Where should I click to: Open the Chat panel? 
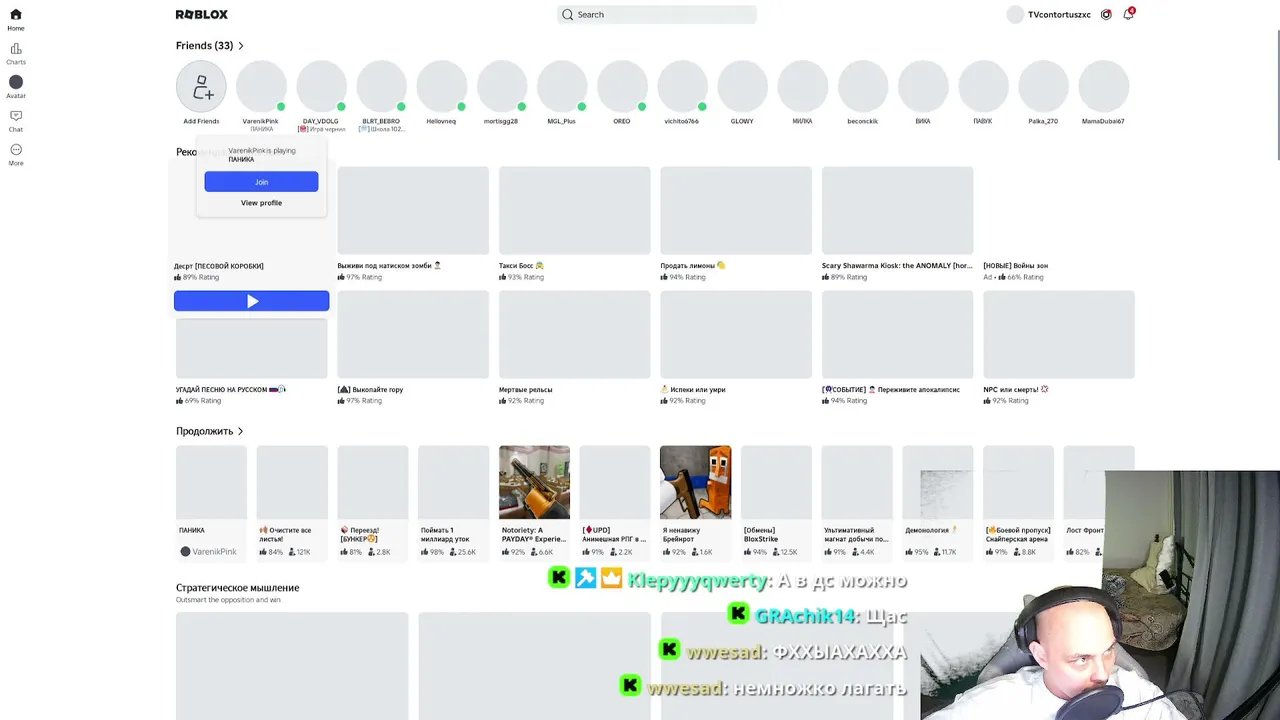(x=16, y=121)
